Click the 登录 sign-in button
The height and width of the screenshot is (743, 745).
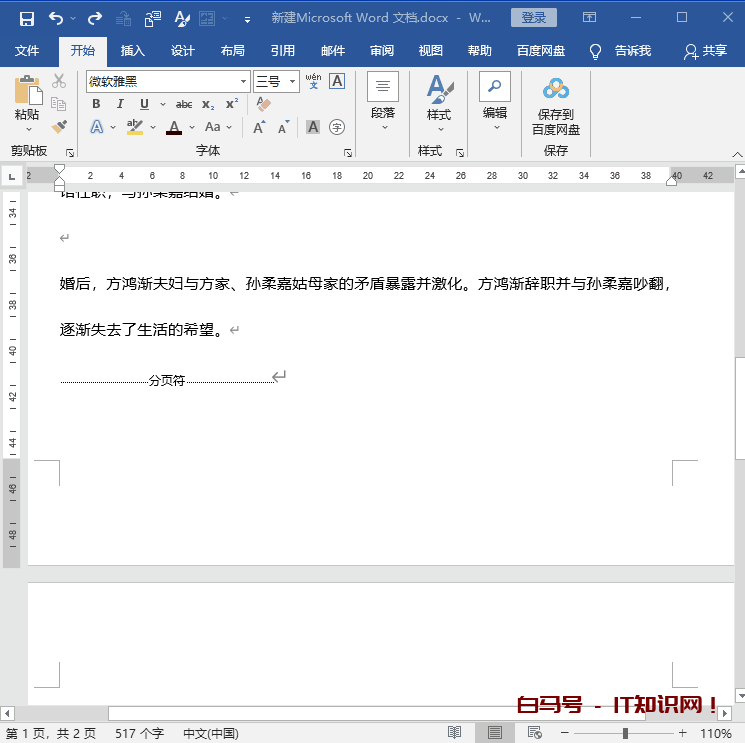[533, 18]
